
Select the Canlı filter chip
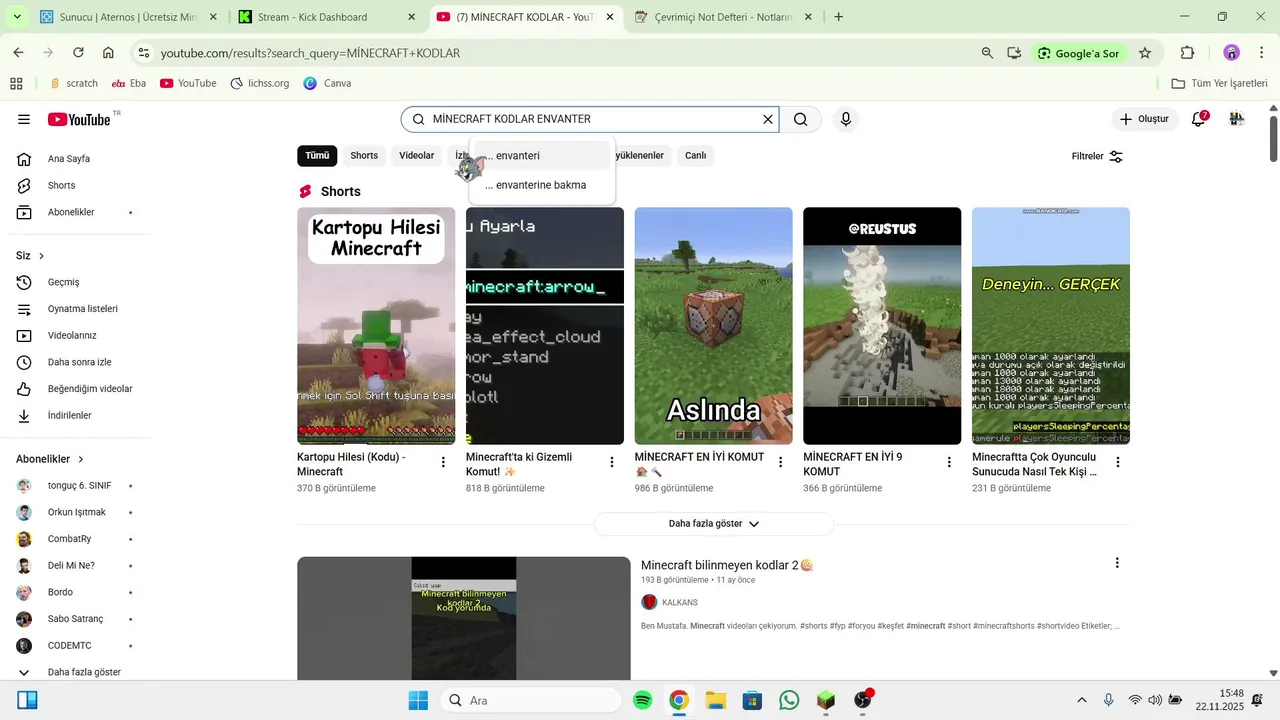tap(695, 156)
